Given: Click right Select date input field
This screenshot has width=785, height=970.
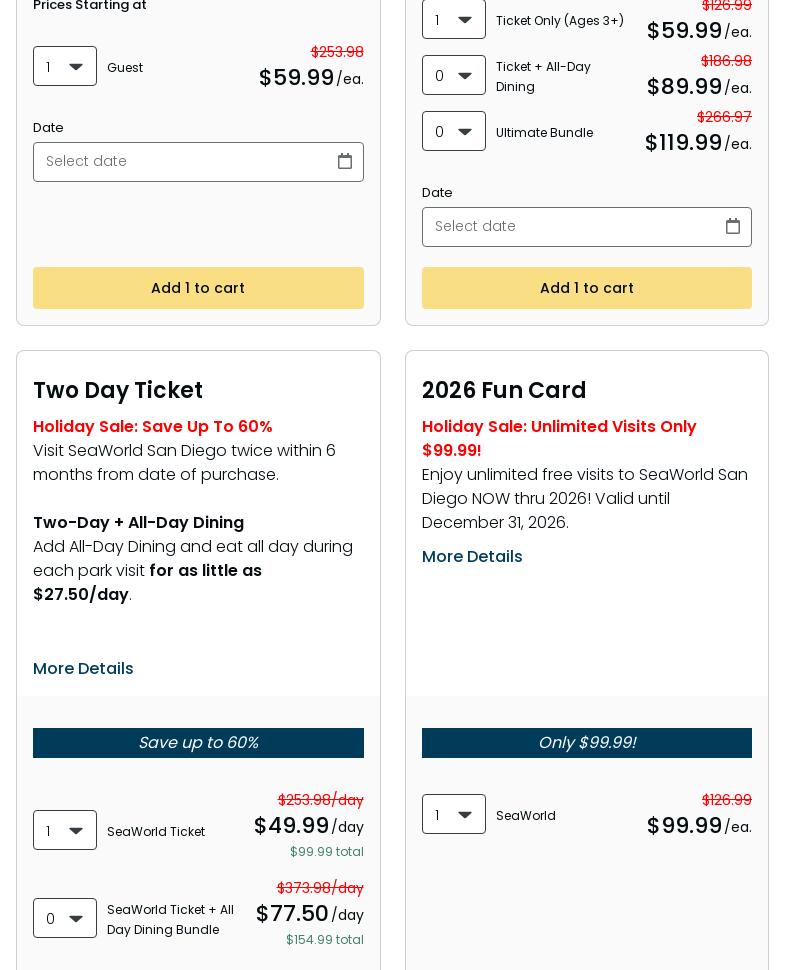Looking at the screenshot, I should coord(570,227).
